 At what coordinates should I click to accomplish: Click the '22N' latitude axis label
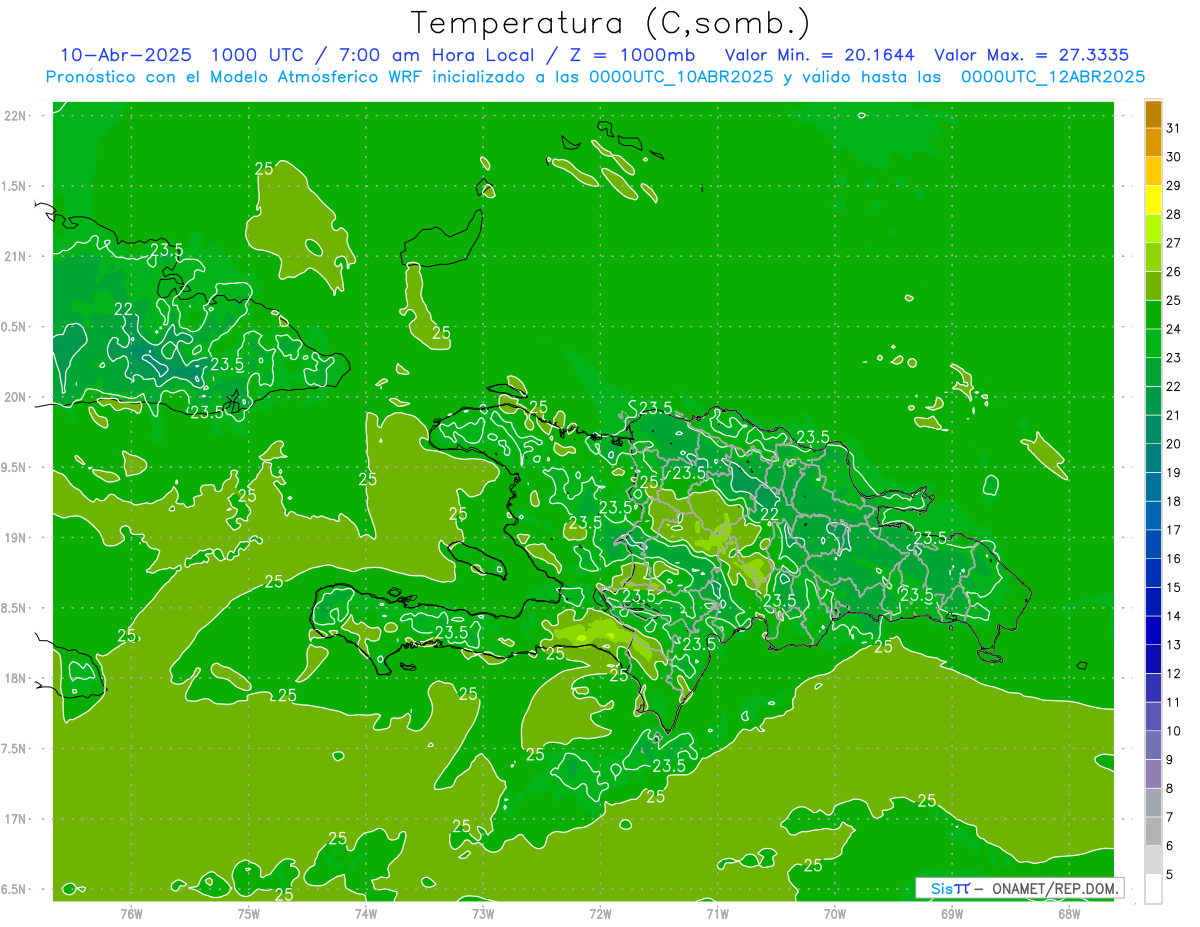[x=16, y=115]
